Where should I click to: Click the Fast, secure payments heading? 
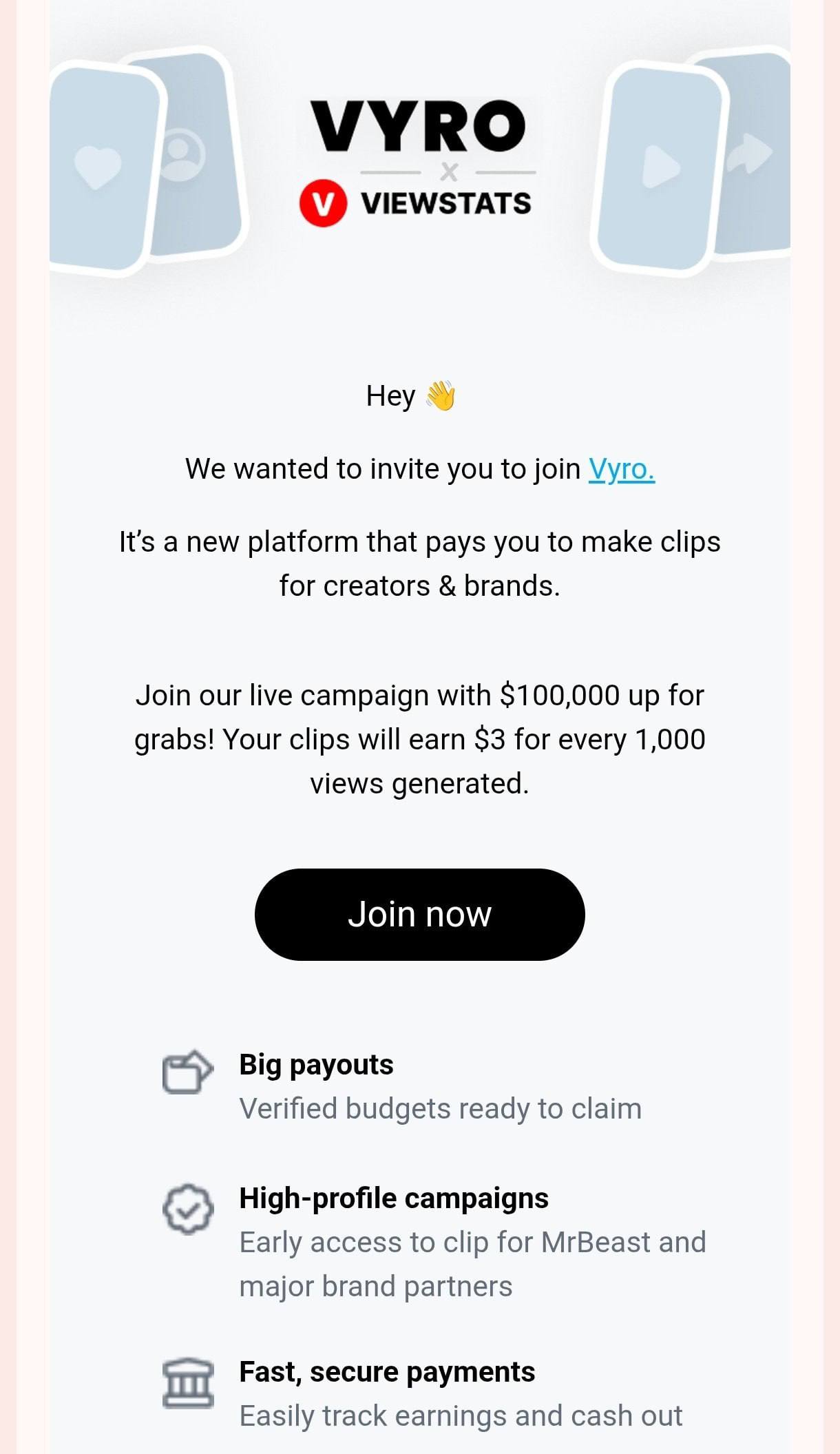point(387,1372)
